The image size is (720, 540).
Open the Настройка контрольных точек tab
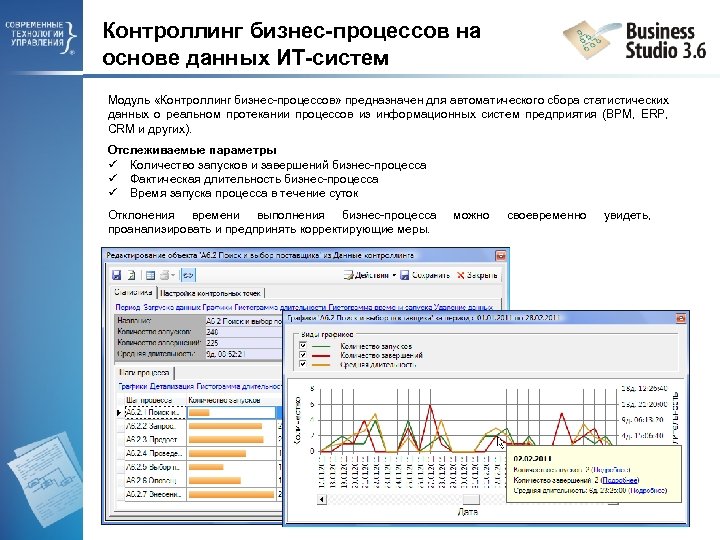pos(210,293)
